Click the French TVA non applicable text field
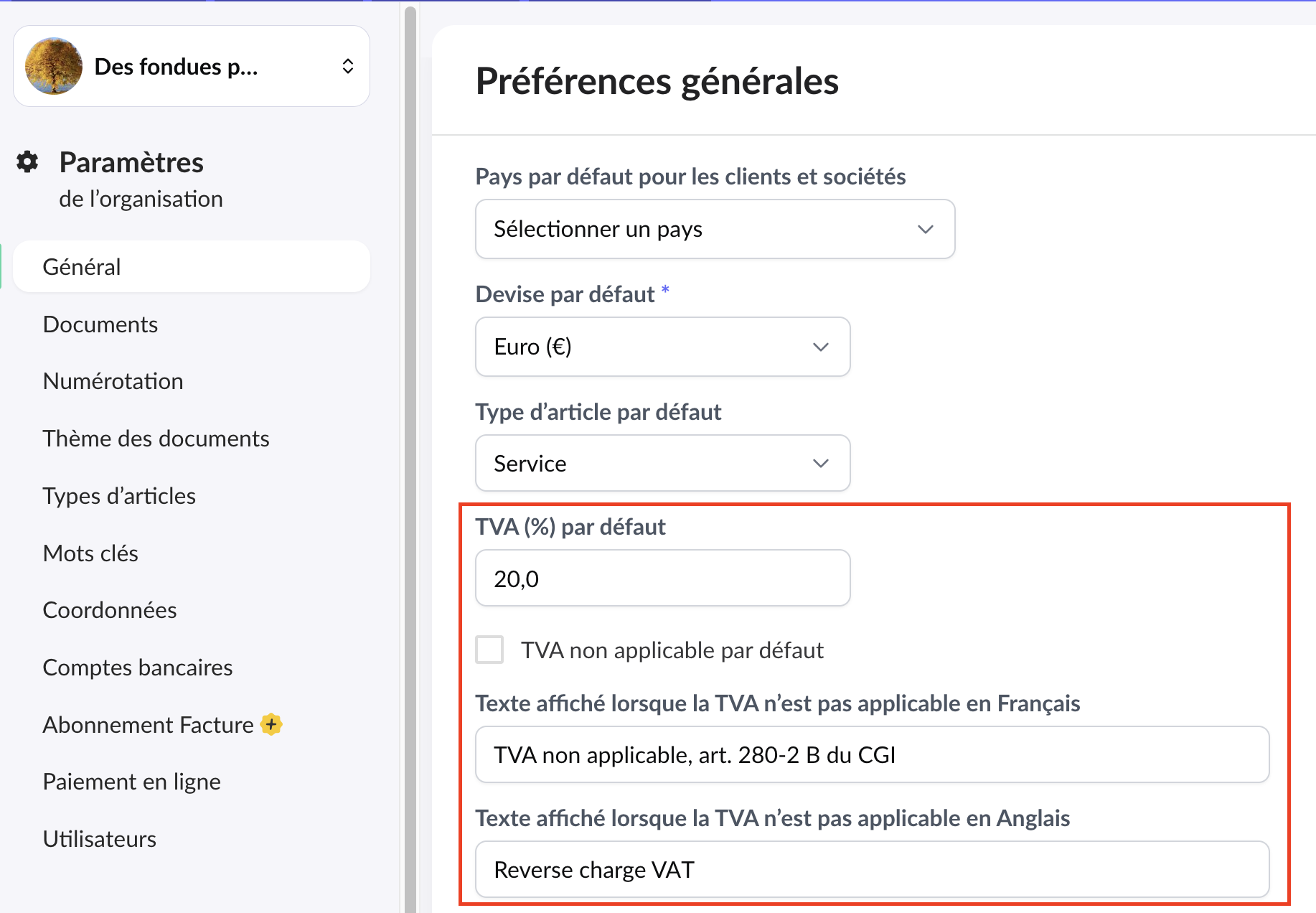This screenshot has height=913, width=1316. tap(872, 755)
